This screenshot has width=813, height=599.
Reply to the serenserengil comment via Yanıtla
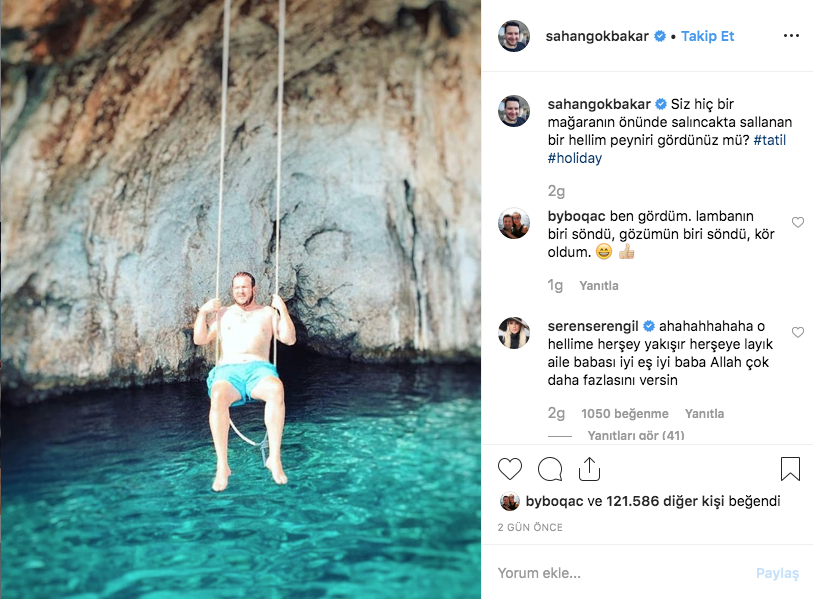704,414
